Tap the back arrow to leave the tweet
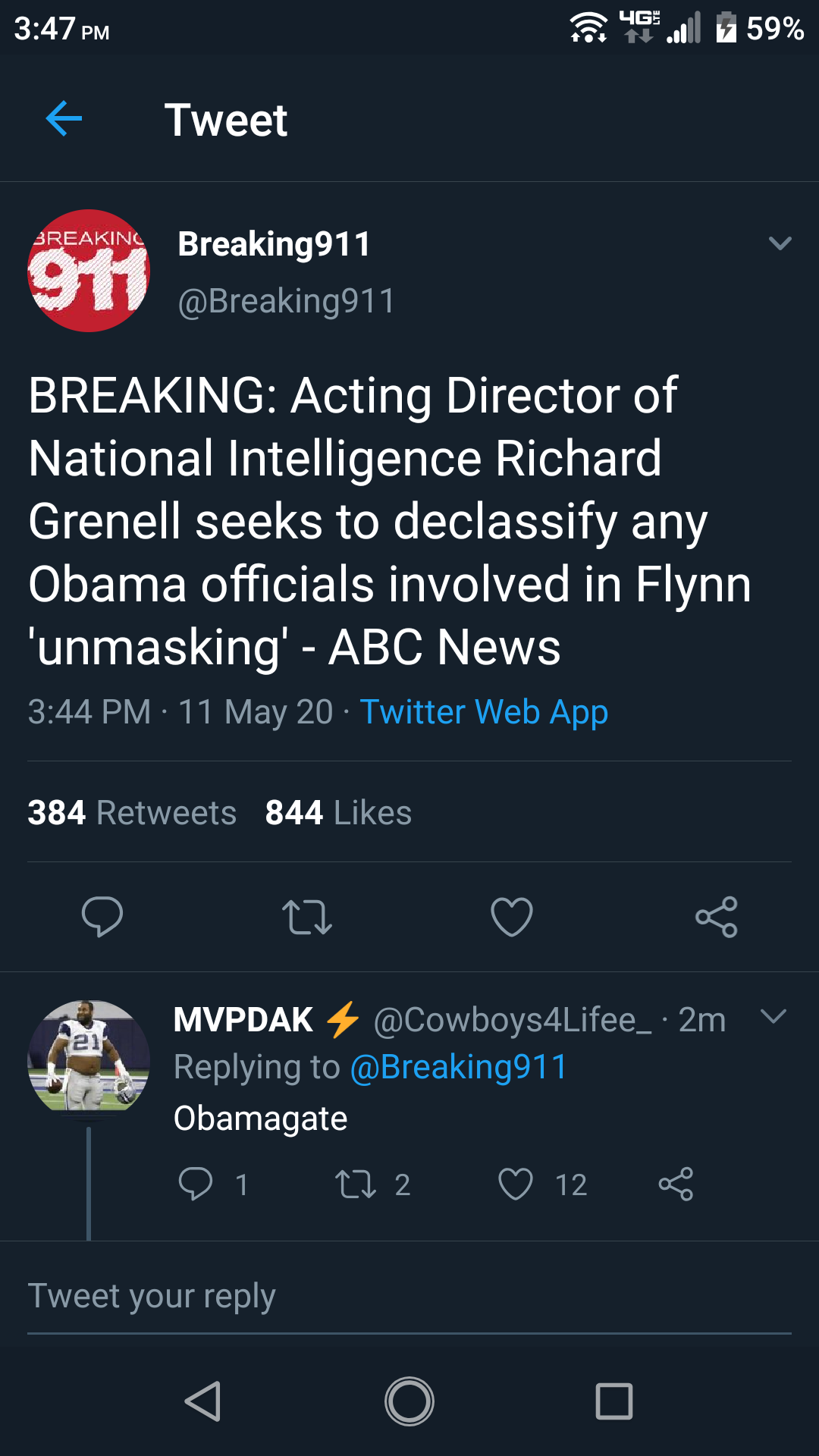 64,119
